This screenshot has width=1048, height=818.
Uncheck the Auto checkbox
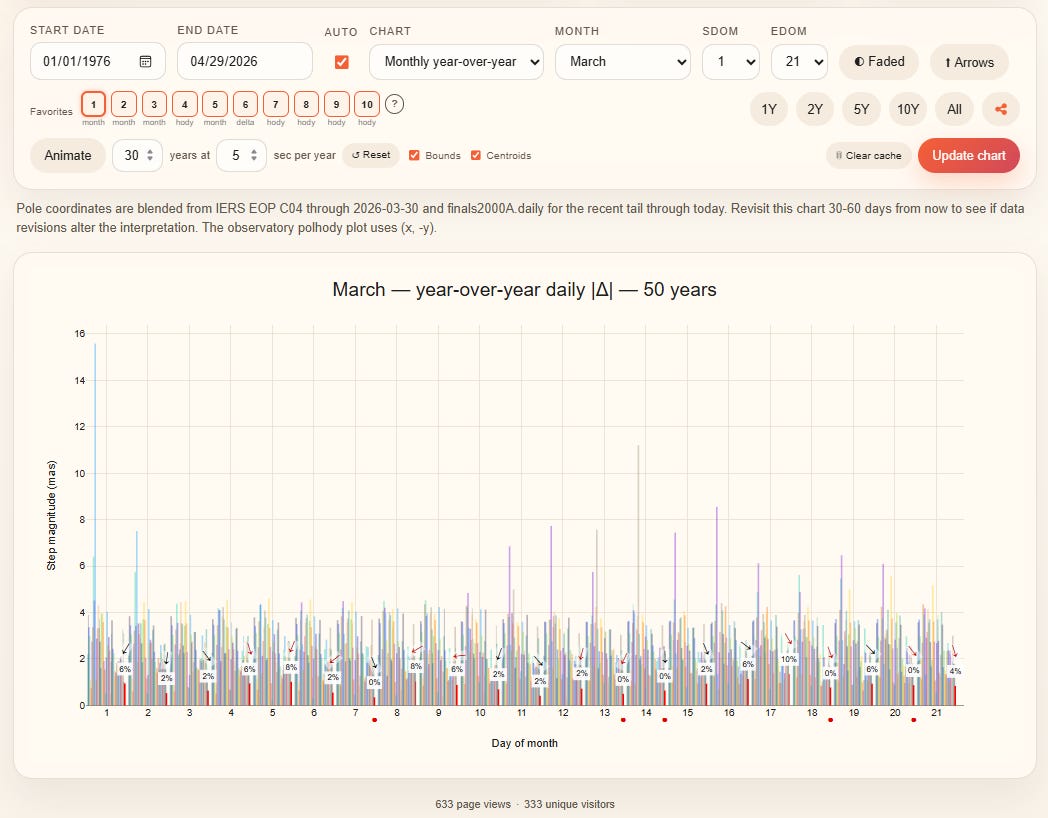pyautogui.click(x=342, y=62)
